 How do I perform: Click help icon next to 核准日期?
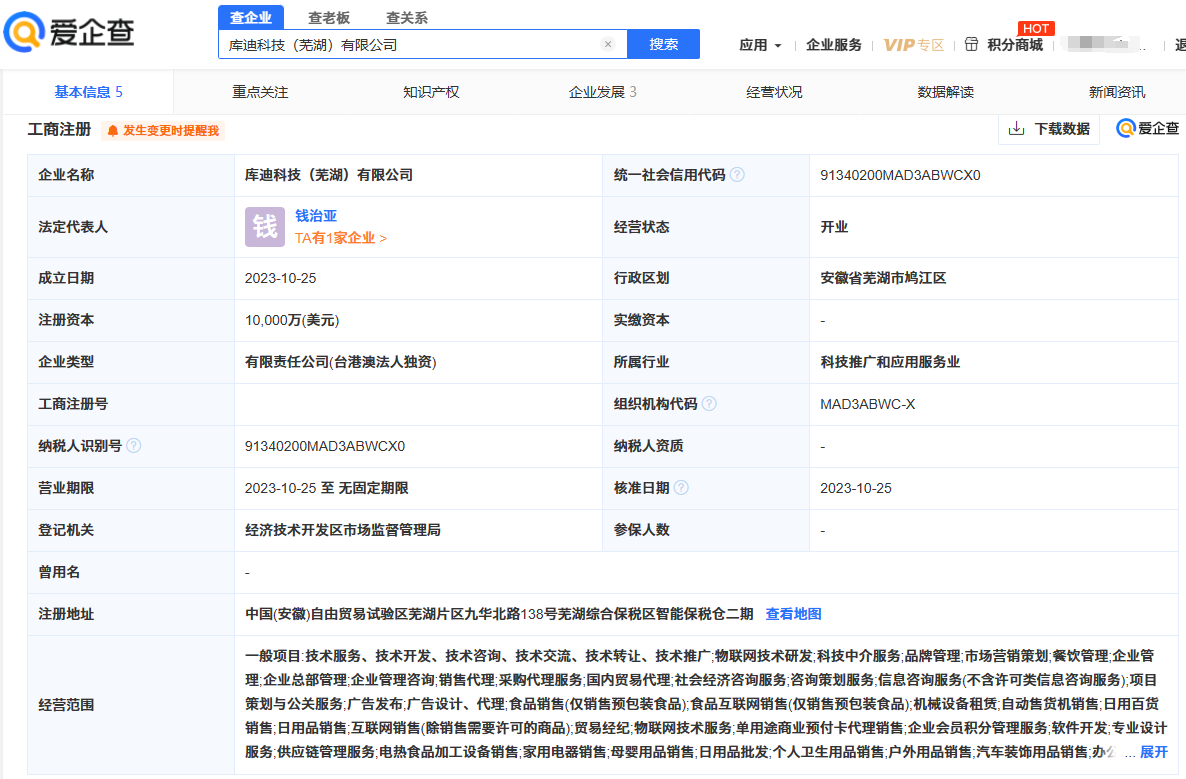coord(681,488)
